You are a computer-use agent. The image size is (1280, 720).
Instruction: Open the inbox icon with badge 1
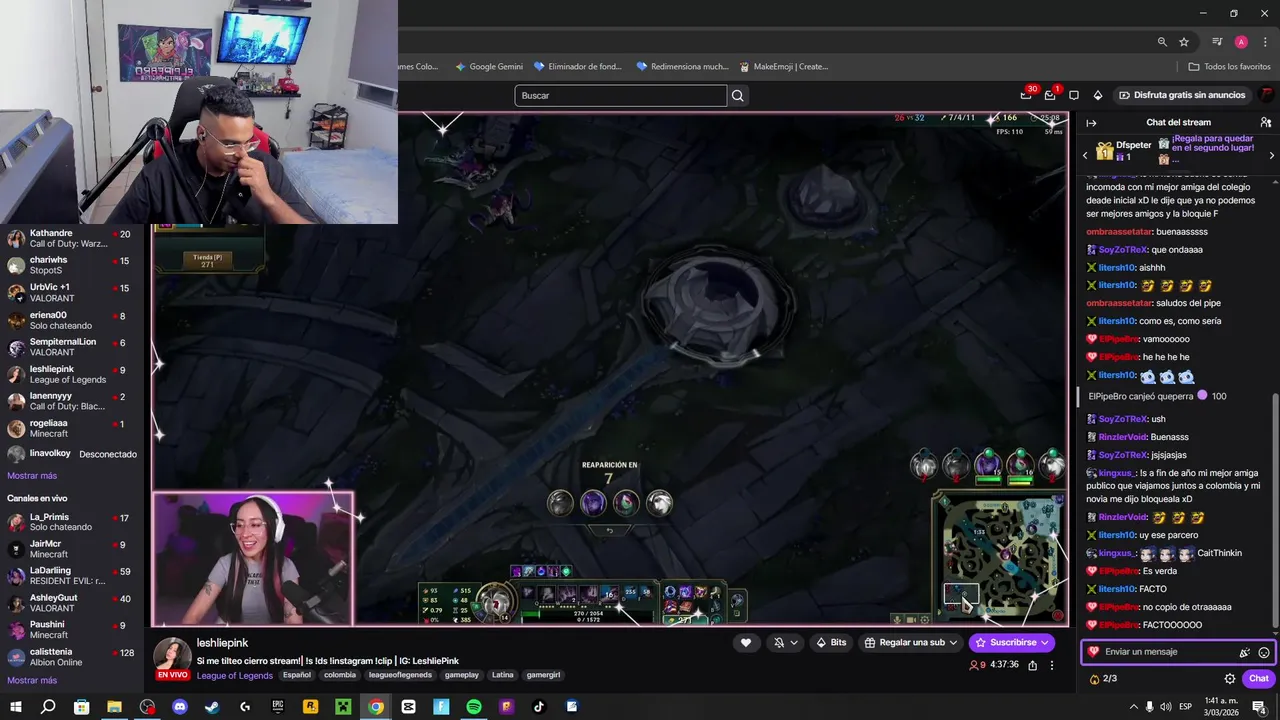pyautogui.click(x=1050, y=95)
